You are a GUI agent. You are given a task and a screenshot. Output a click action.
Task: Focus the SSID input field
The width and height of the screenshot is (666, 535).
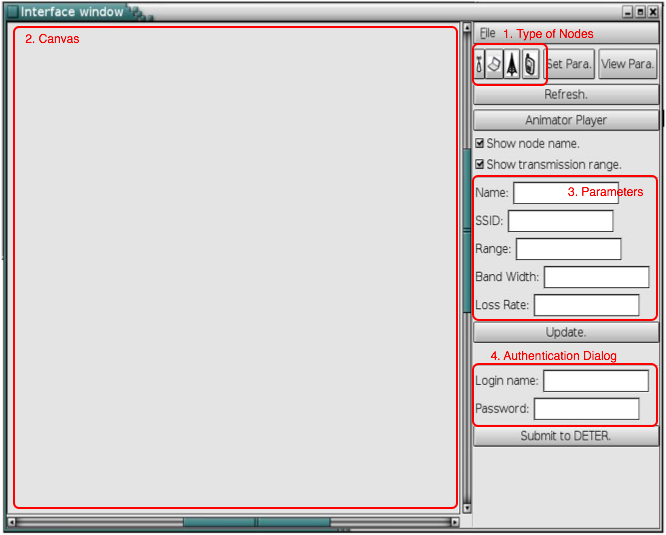coord(560,221)
